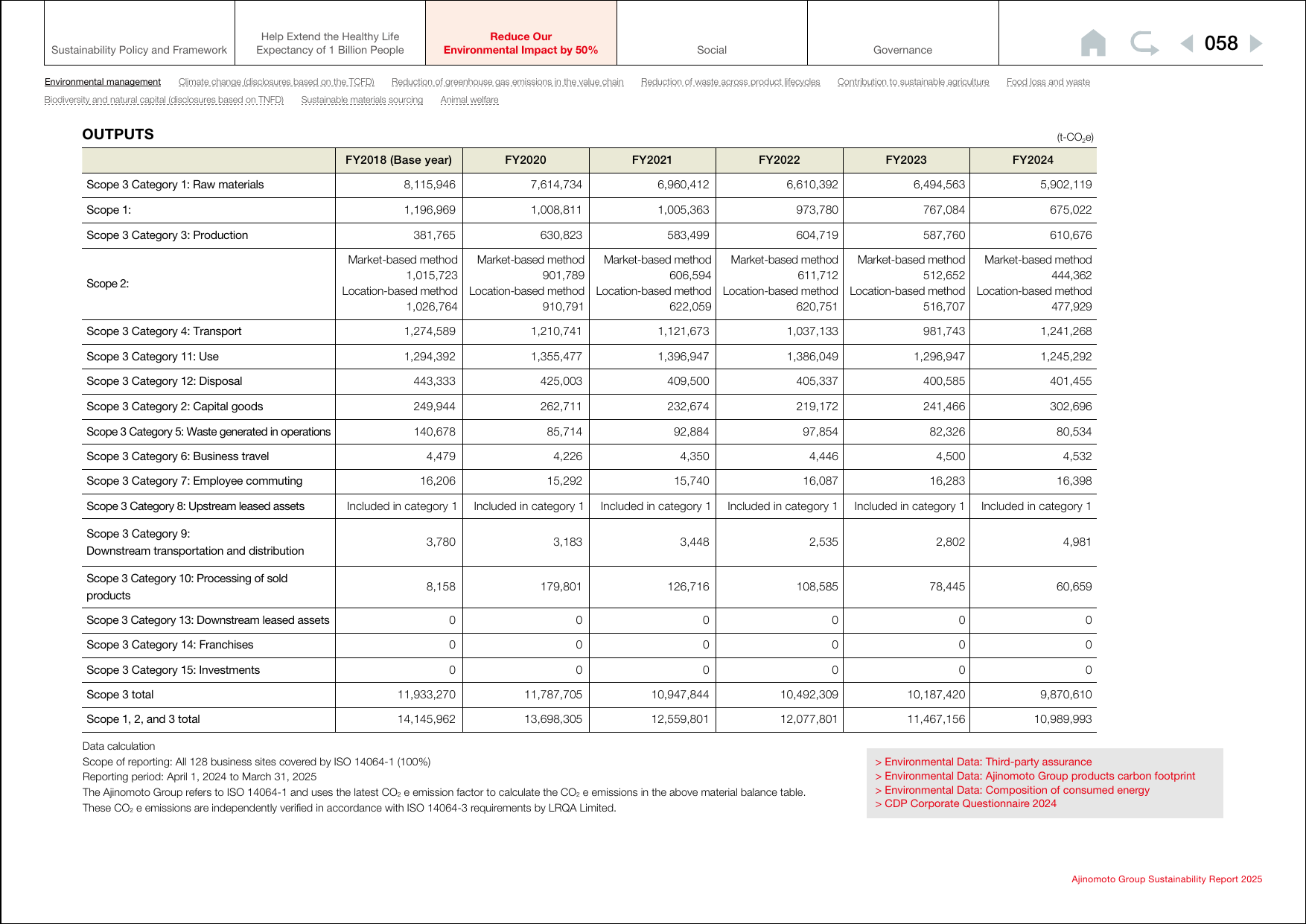Click value 5,902,119 in FY2024
The height and width of the screenshot is (924, 1306).
[1065, 185]
